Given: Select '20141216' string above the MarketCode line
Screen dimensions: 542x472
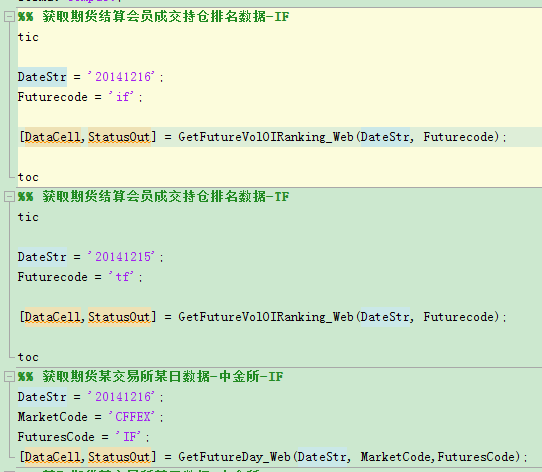Looking at the screenshot, I should coord(121,397).
